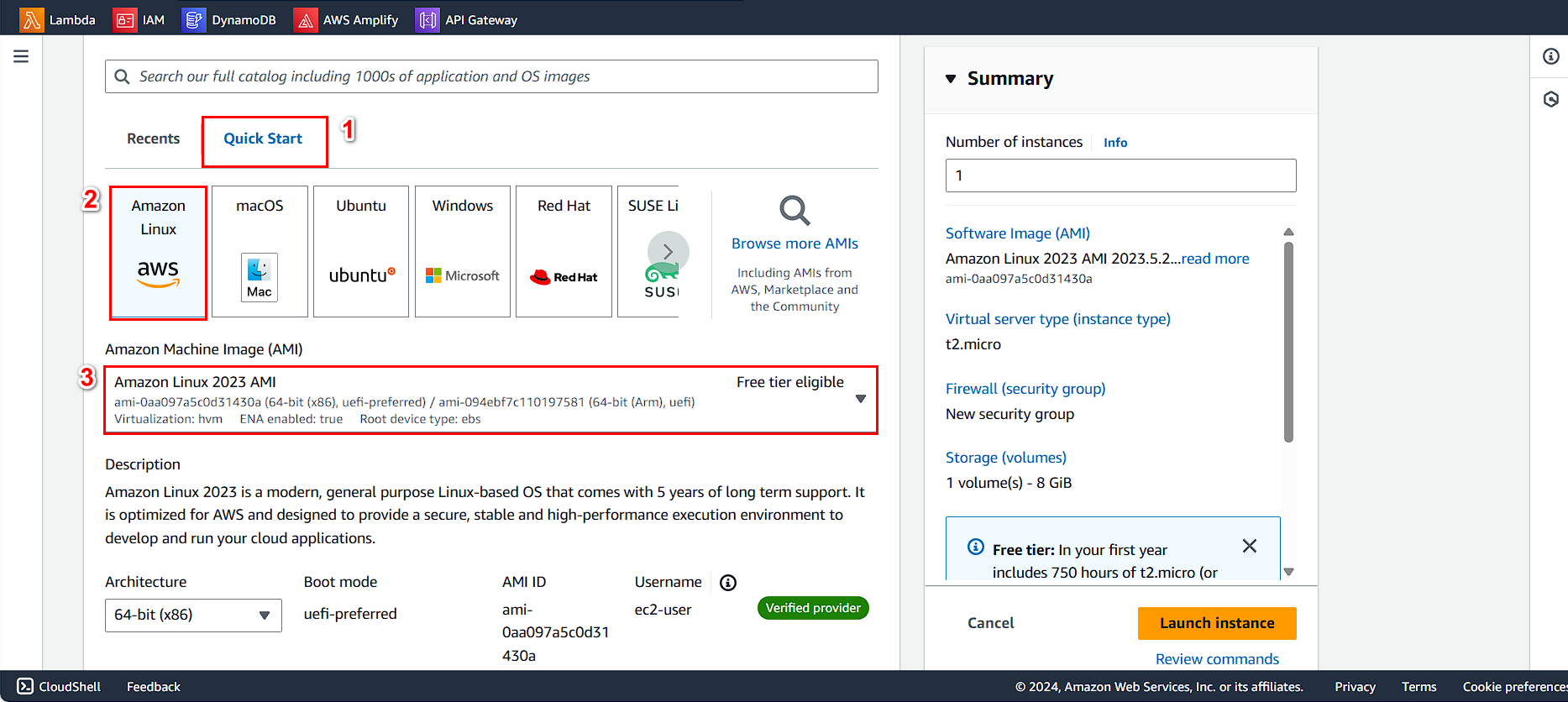Open the AWS Amplify shortcut

click(346, 19)
